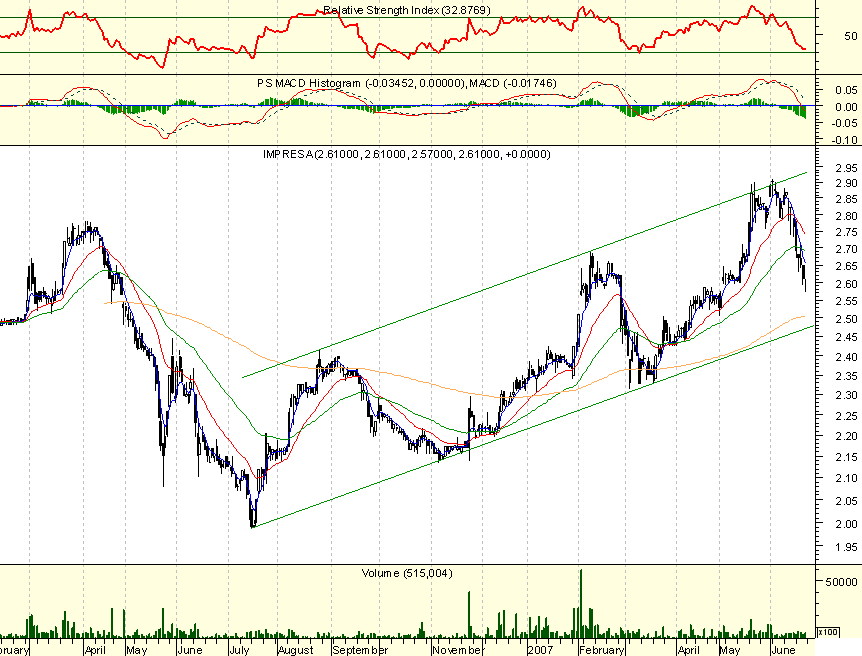The image size is (862, 656).
Task: Select the 50 label on RSI axis
Action: click(x=850, y=36)
